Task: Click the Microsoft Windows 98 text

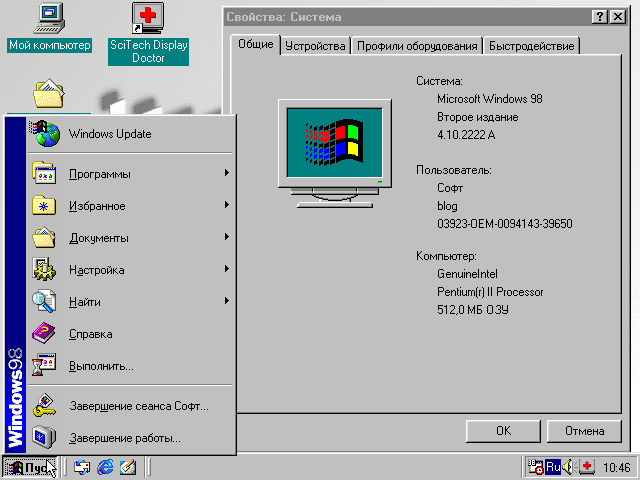Action: click(490, 99)
